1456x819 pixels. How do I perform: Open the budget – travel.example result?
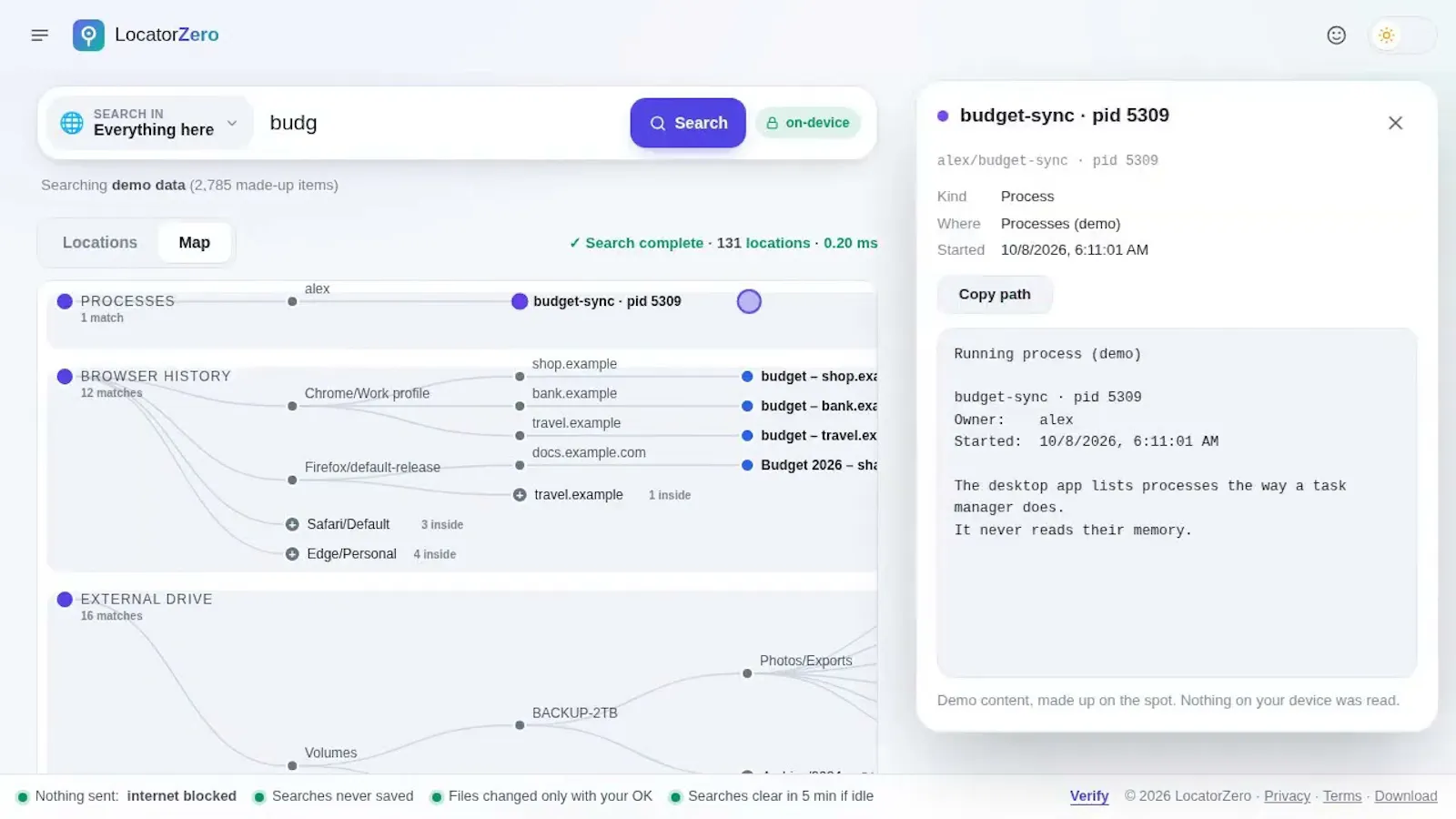click(747, 436)
